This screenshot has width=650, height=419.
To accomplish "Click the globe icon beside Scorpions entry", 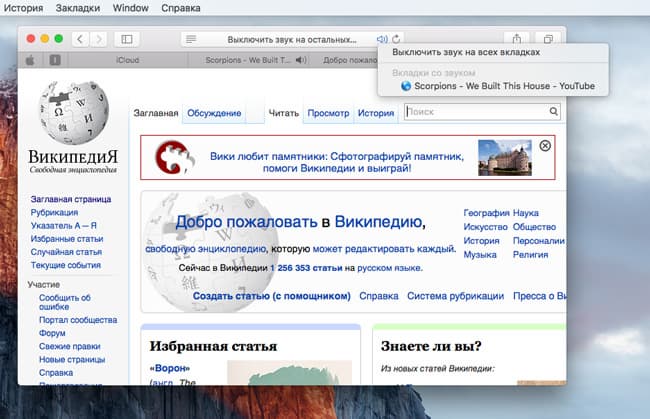I will (406, 86).
